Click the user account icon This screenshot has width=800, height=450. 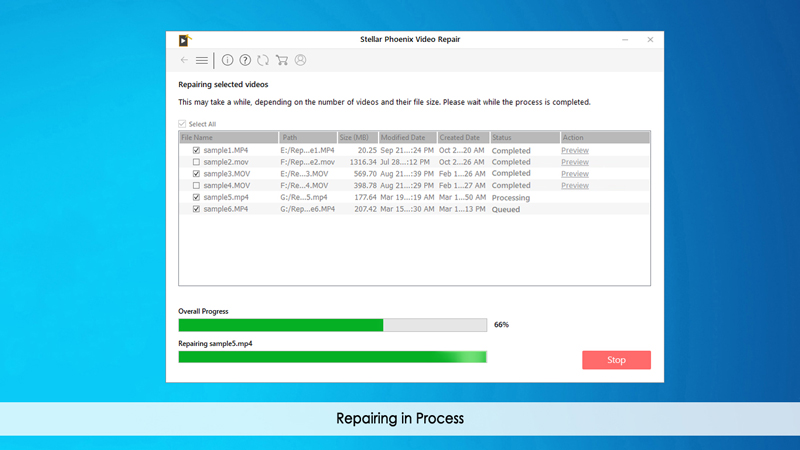pos(301,60)
